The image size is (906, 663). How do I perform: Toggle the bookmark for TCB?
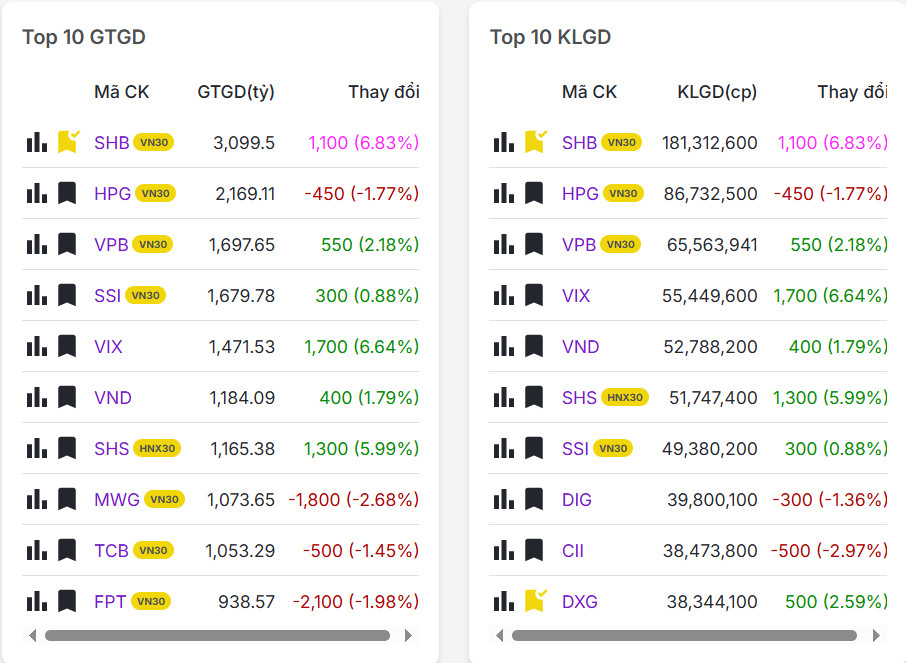[x=67, y=550]
